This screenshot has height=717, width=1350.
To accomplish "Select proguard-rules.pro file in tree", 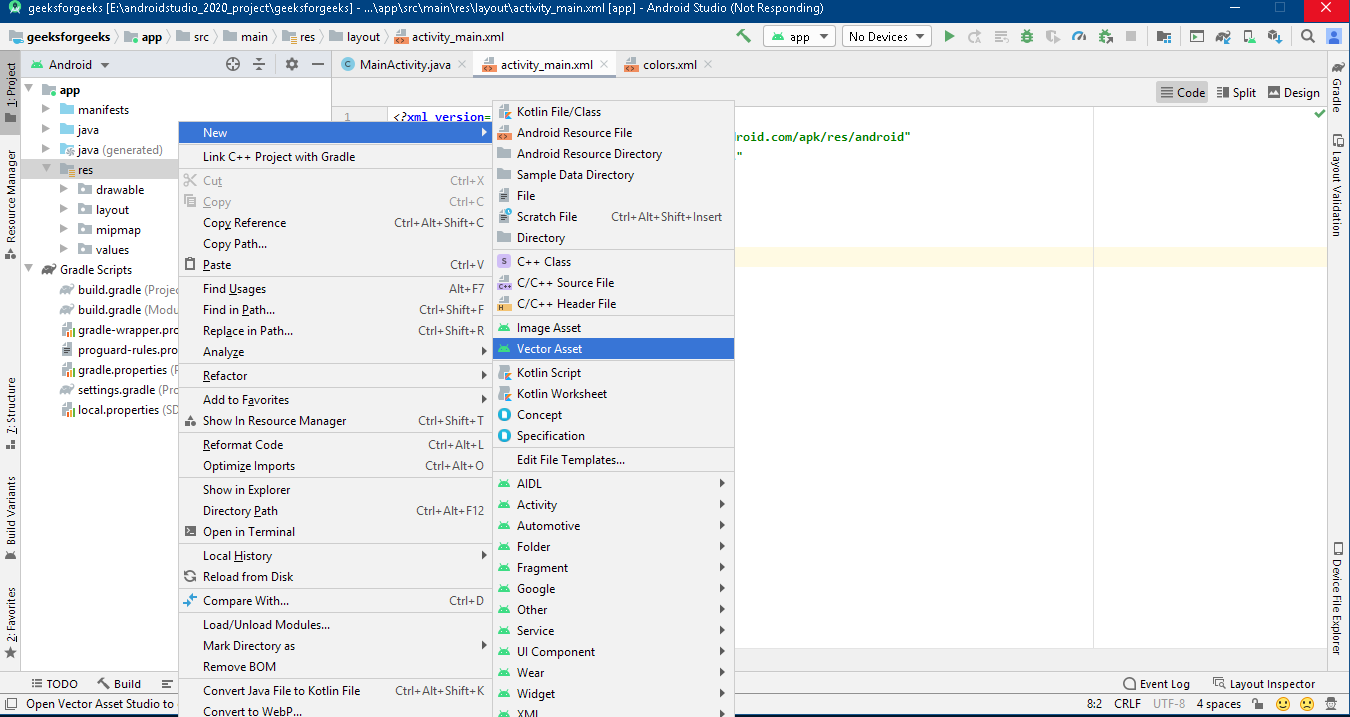I will tap(118, 350).
